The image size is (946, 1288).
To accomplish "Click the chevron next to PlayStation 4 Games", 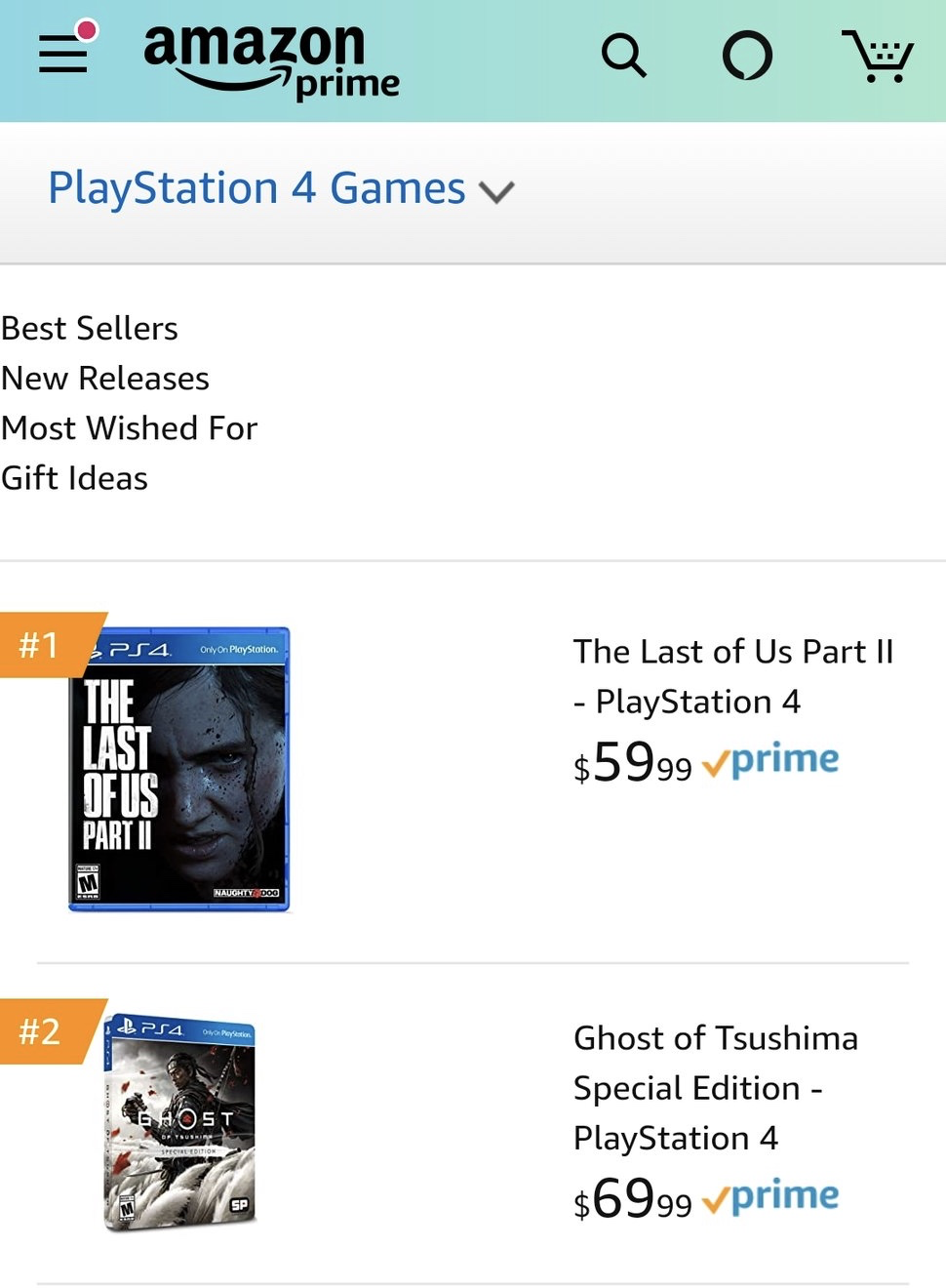I will (x=496, y=192).
